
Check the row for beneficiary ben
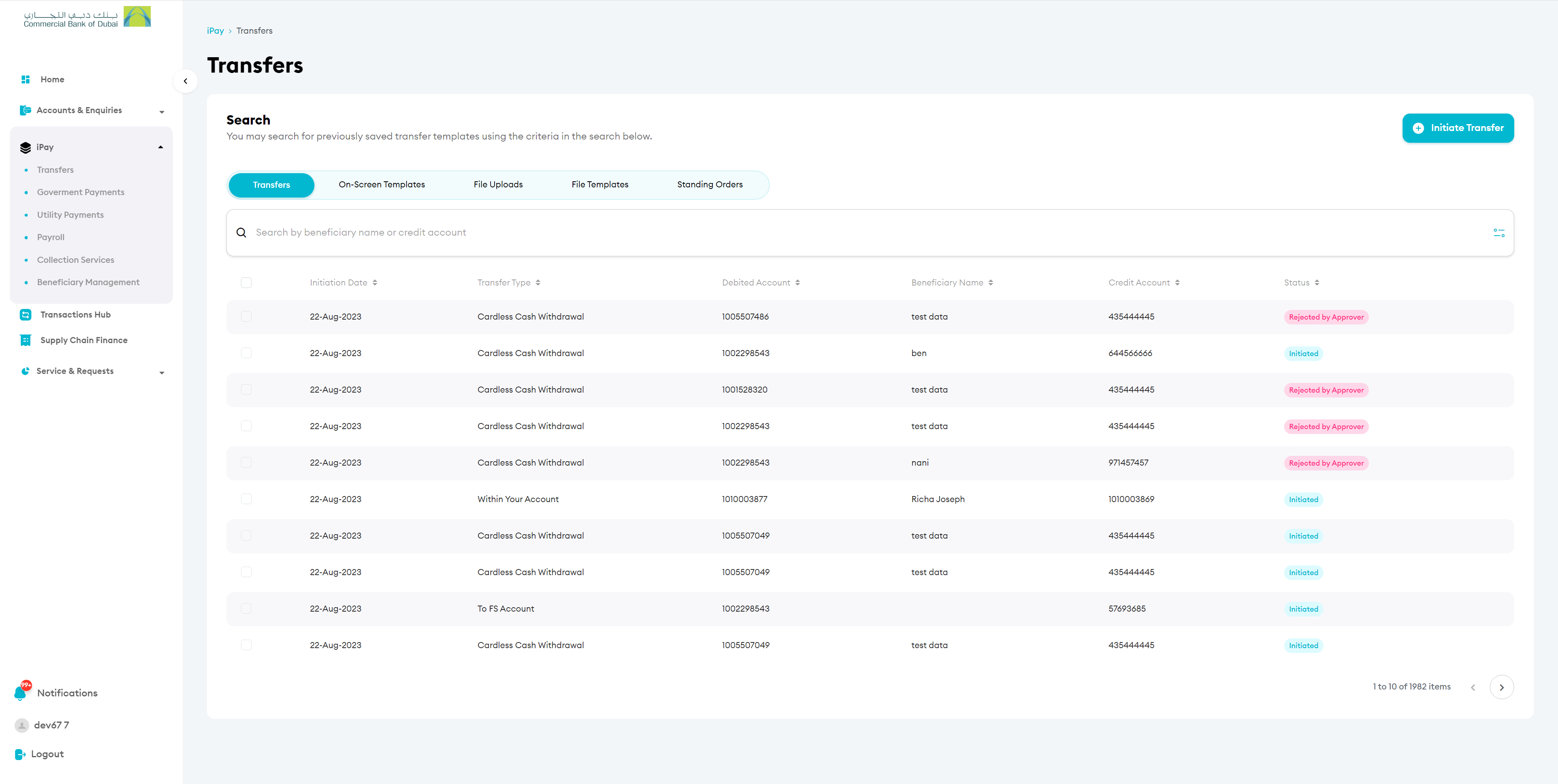[246, 353]
